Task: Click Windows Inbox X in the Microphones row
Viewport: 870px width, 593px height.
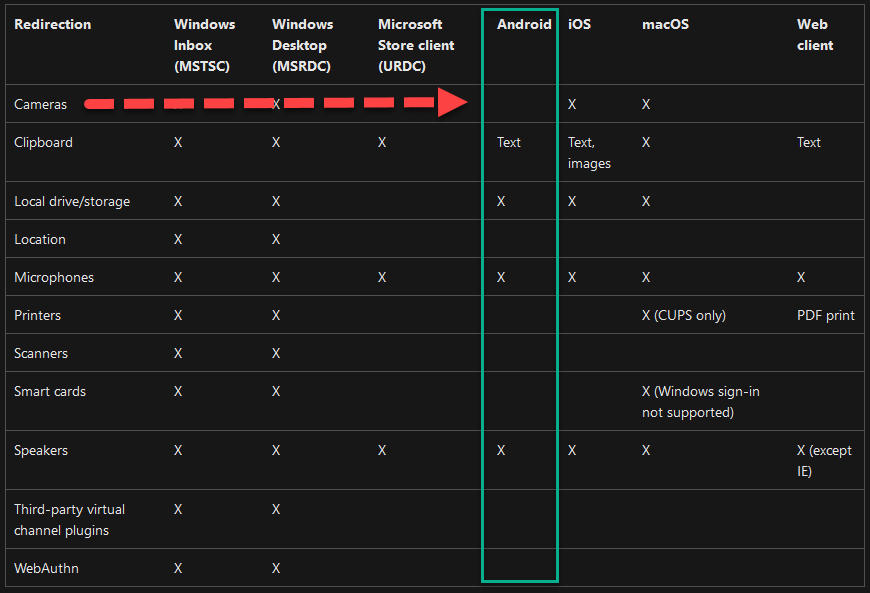Action: [x=178, y=277]
